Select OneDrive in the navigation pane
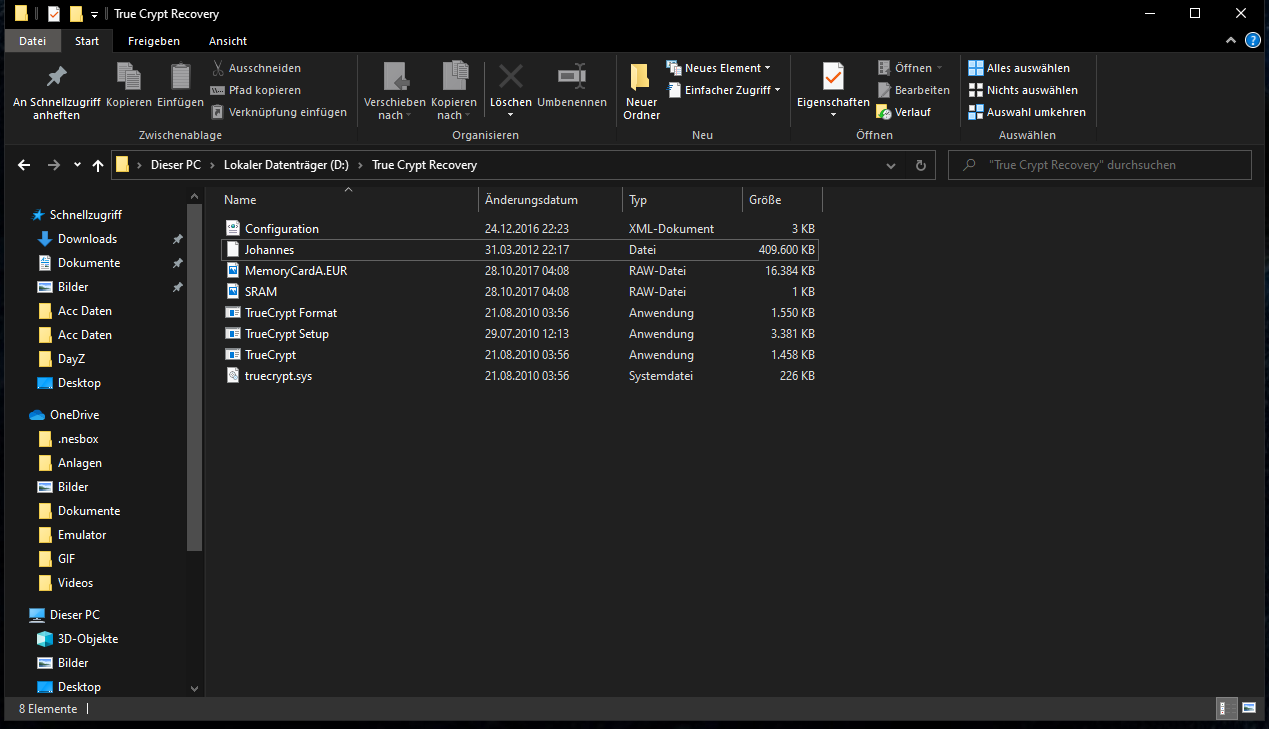This screenshot has height=729, width=1269. point(74,415)
